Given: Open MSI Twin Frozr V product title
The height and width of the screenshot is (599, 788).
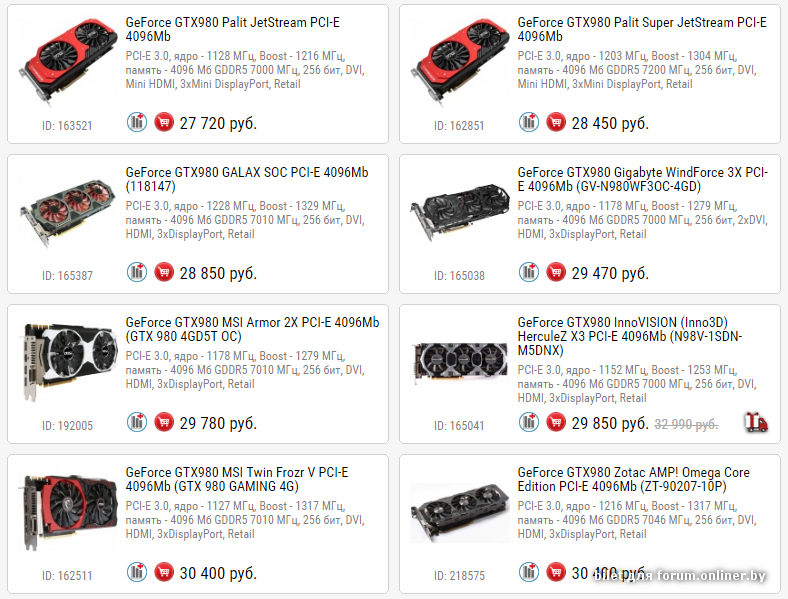Looking at the screenshot, I should pyautogui.click(x=237, y=479).
